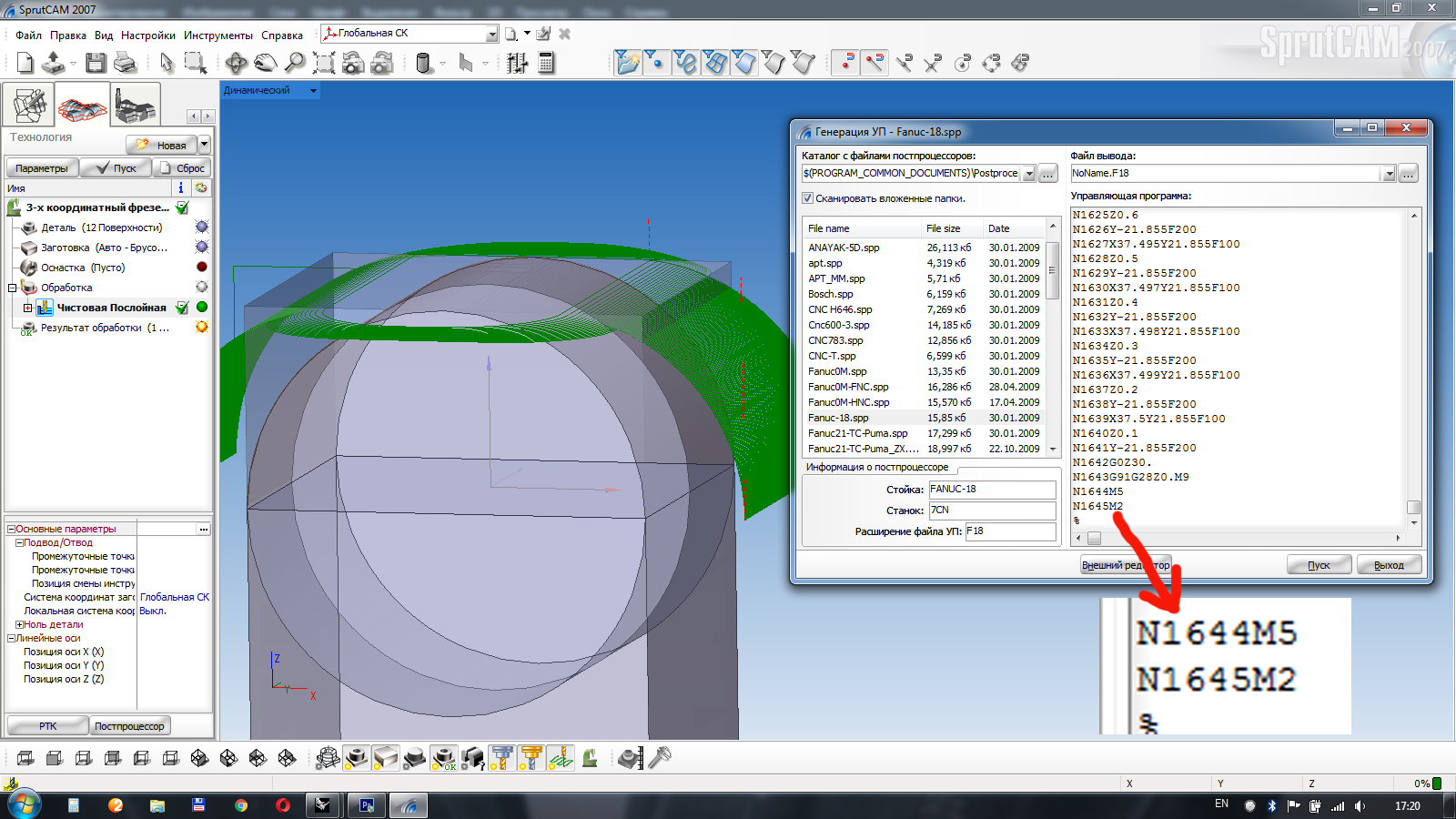Click the Пуск button in generation dialog
This screenshot has height=819, width=1456.
coord(1319,565)
